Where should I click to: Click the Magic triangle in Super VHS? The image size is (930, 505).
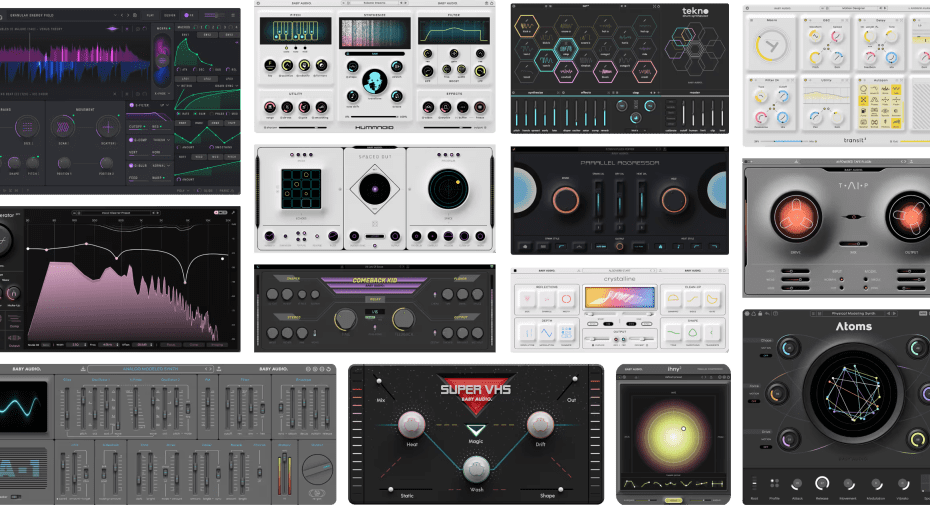click(476, 431)
